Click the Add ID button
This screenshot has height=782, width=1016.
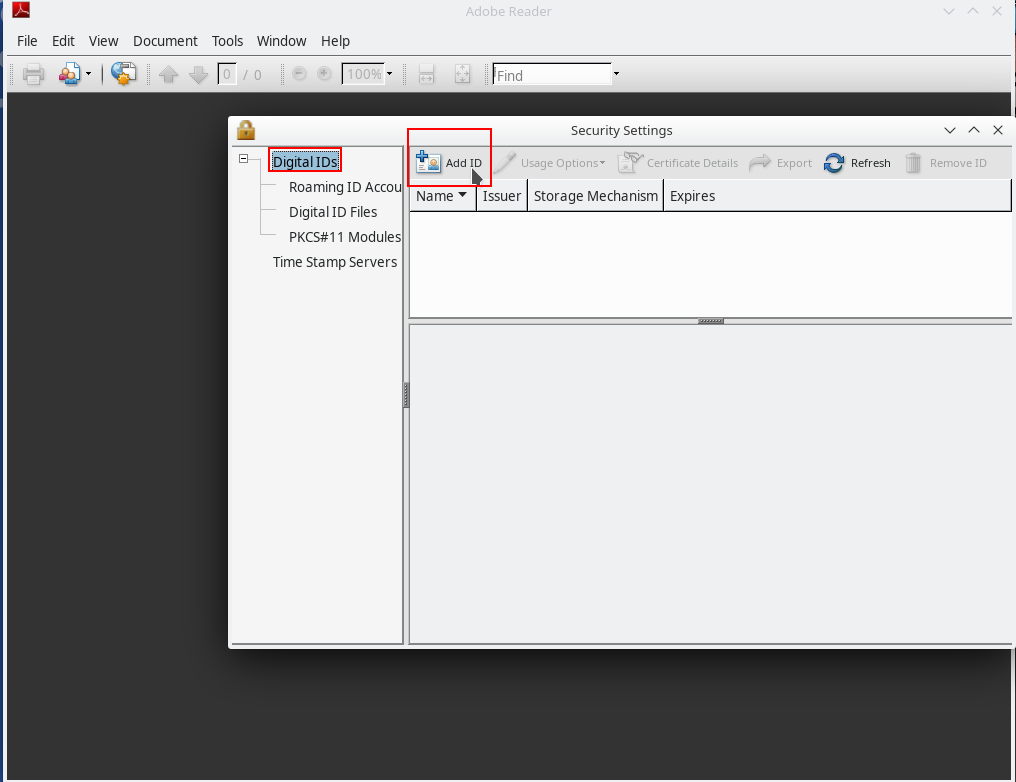coord(449,163)
